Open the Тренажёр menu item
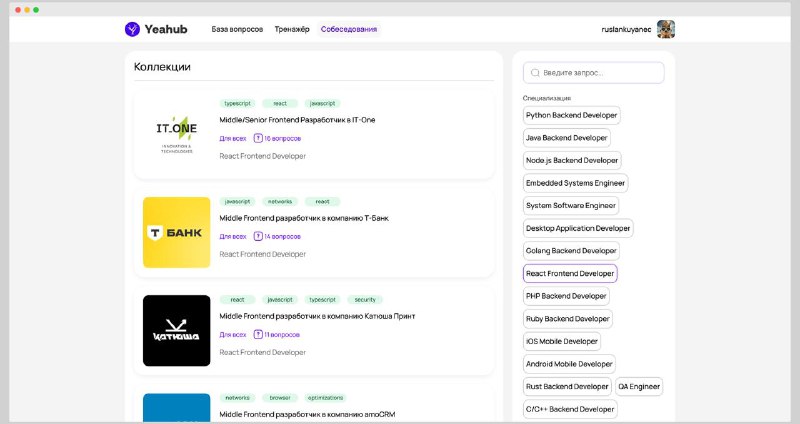Image resolution: width=800 pixels, height=424 pixels. coord(292,29)
